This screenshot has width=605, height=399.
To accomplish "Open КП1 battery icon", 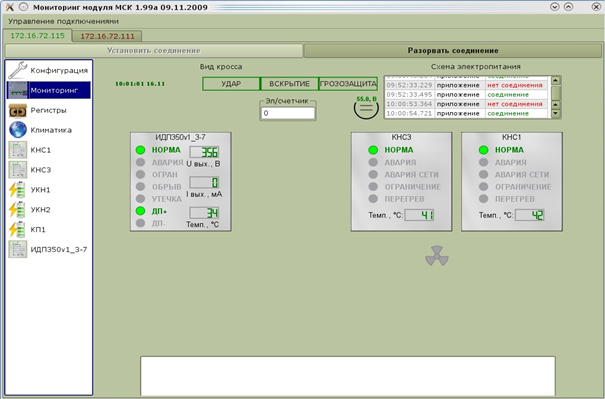I will point(18,230).
